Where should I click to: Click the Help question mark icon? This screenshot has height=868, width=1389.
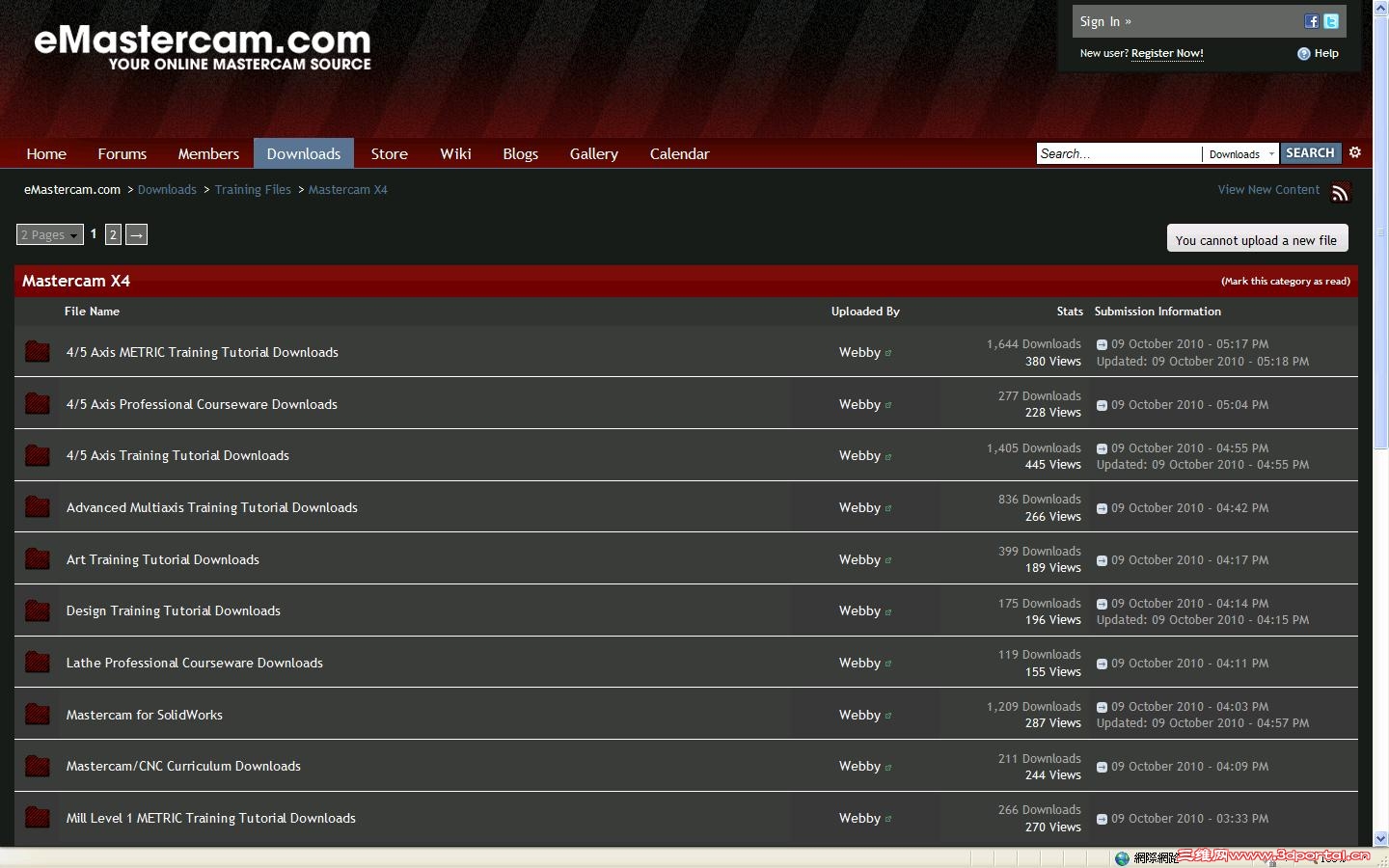[1304, 54]
